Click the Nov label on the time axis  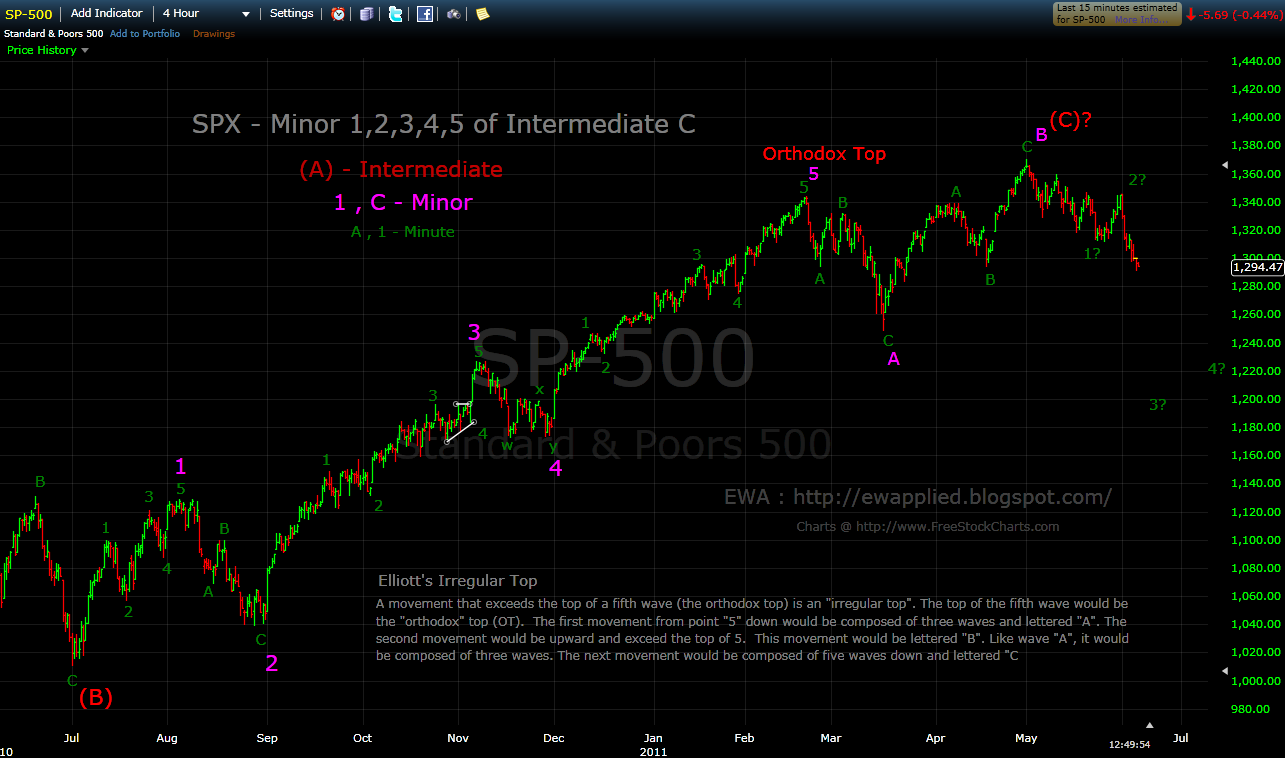click(458, 738)
